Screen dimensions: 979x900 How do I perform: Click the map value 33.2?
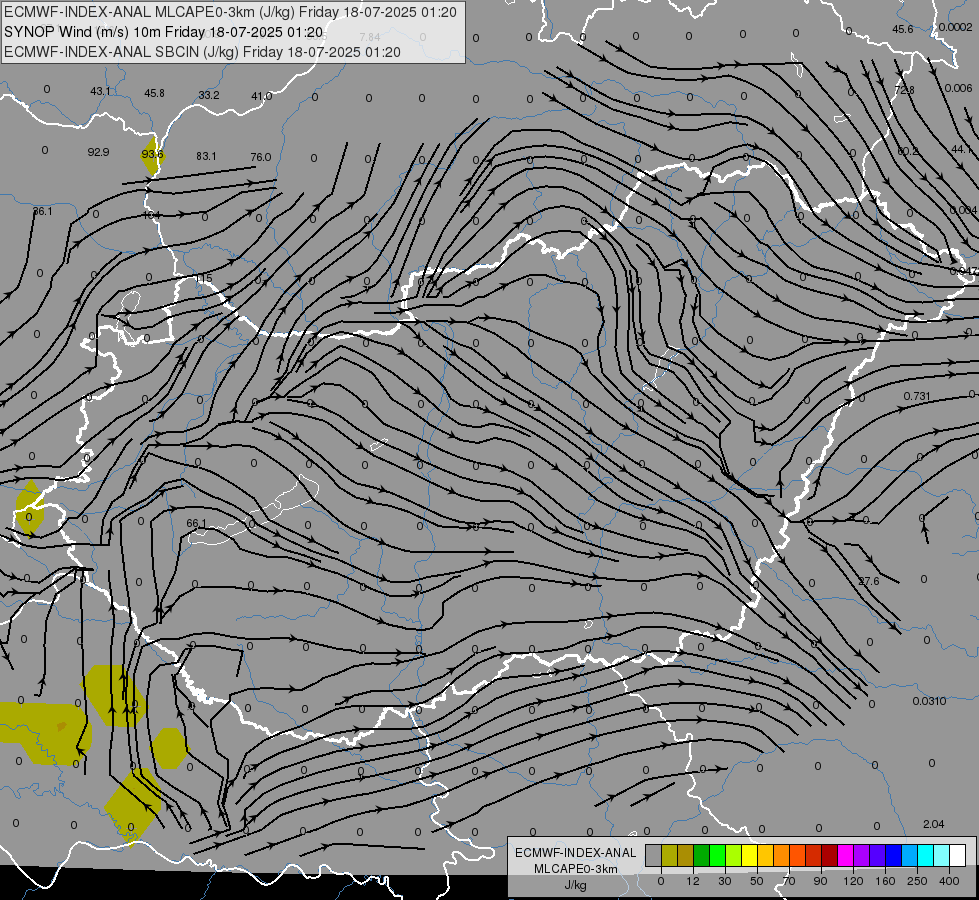pyautogui.click(x=209, y=95)
